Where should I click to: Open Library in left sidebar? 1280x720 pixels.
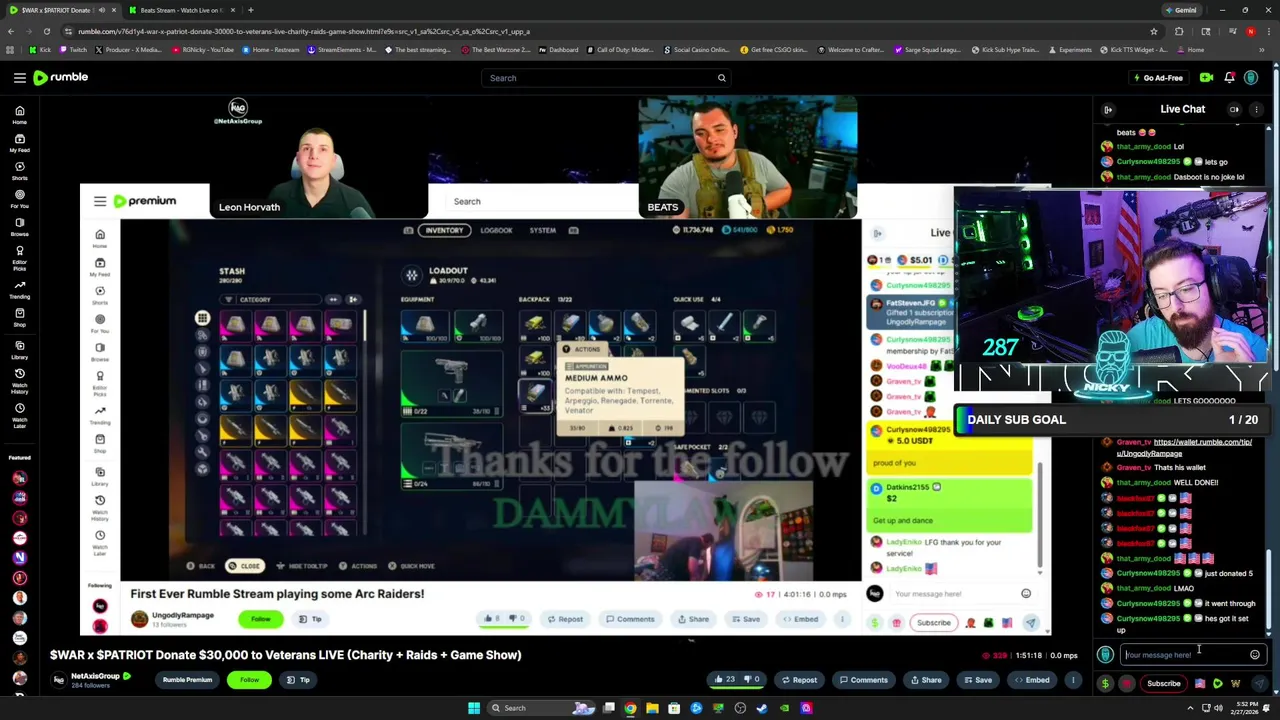[19, 349]
